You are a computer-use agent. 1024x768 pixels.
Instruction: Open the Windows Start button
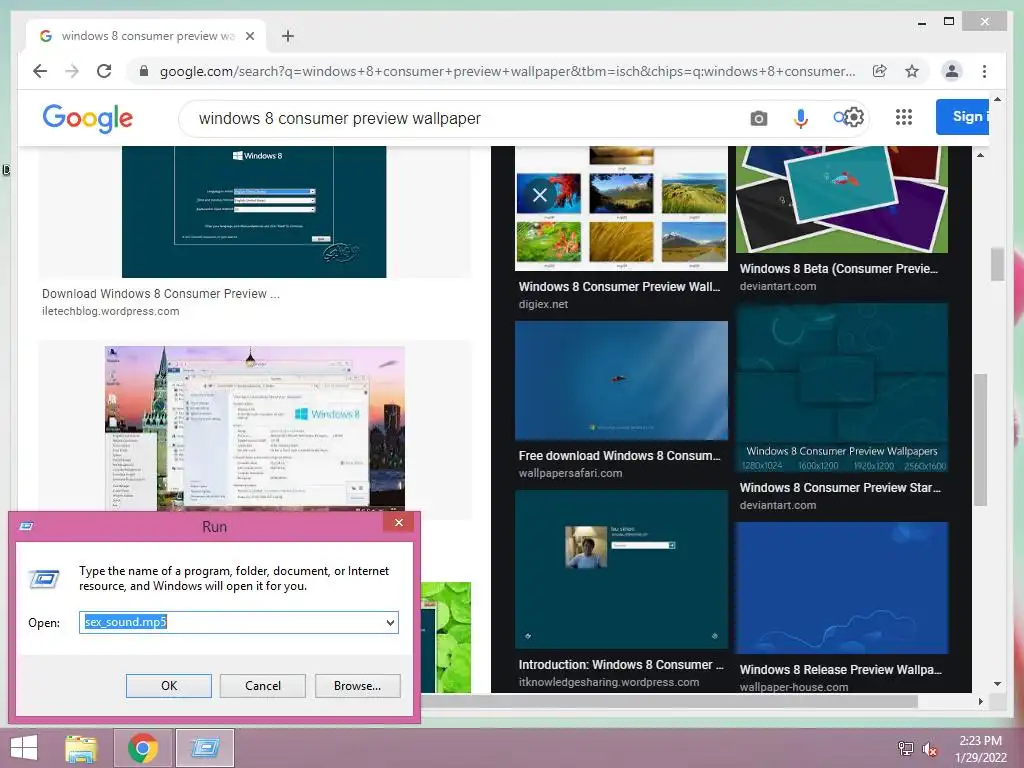[x=24, y=748]
